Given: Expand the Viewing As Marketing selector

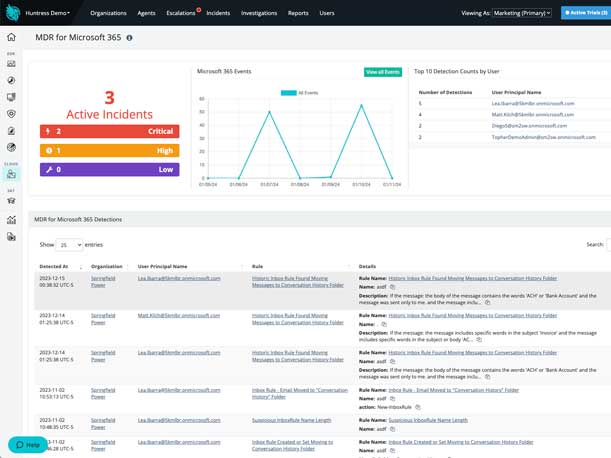Looking at the screenshot, I should click(521, 13).
